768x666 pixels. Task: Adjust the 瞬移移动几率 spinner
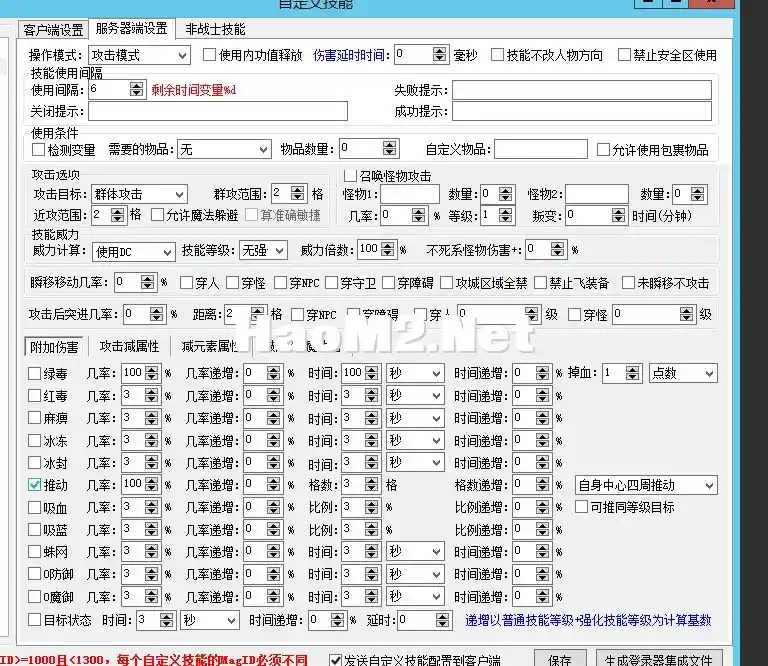coord(147,282)
